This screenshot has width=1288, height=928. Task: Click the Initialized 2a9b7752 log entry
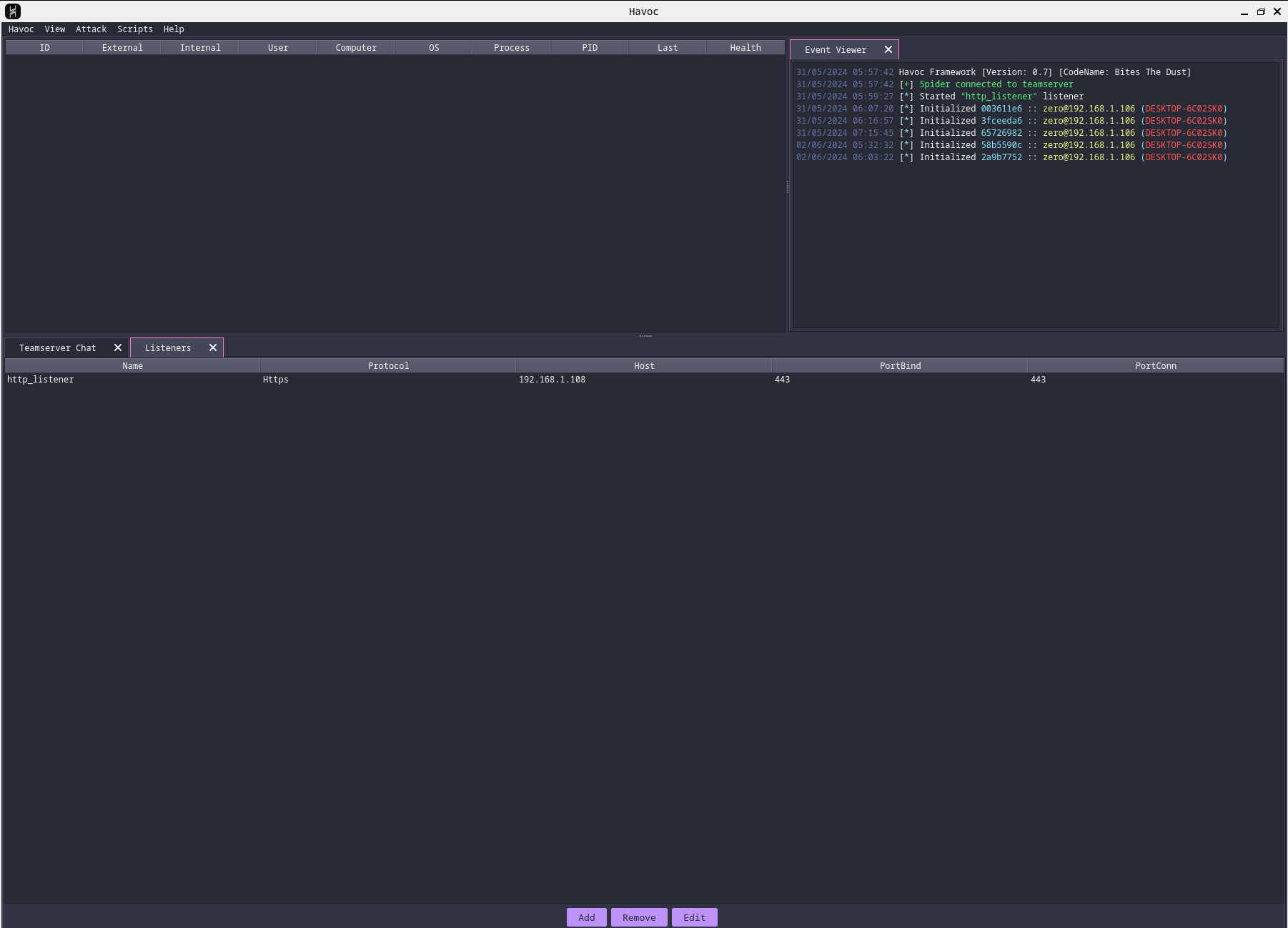point(1011,157)
